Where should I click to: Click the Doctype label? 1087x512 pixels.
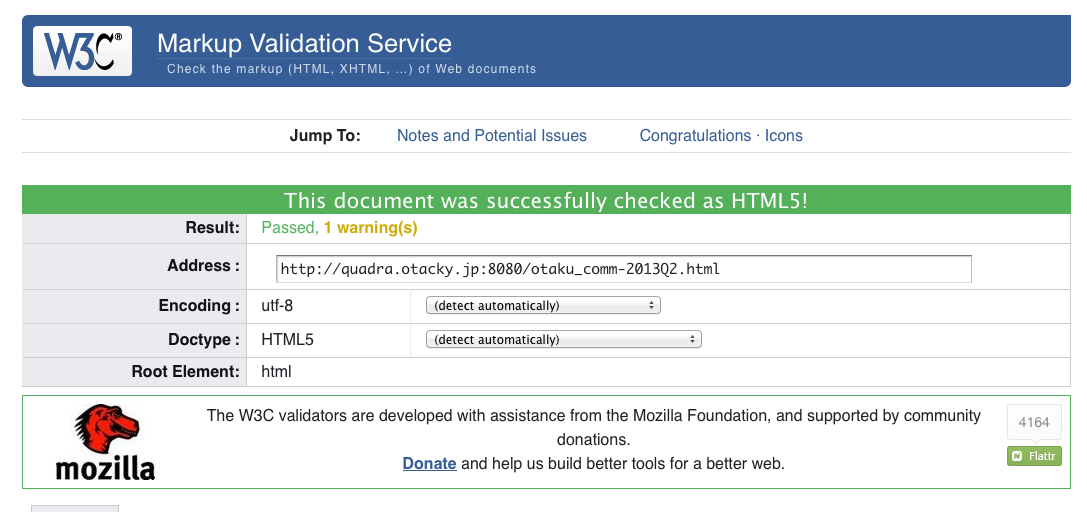(x=204, y=339)
